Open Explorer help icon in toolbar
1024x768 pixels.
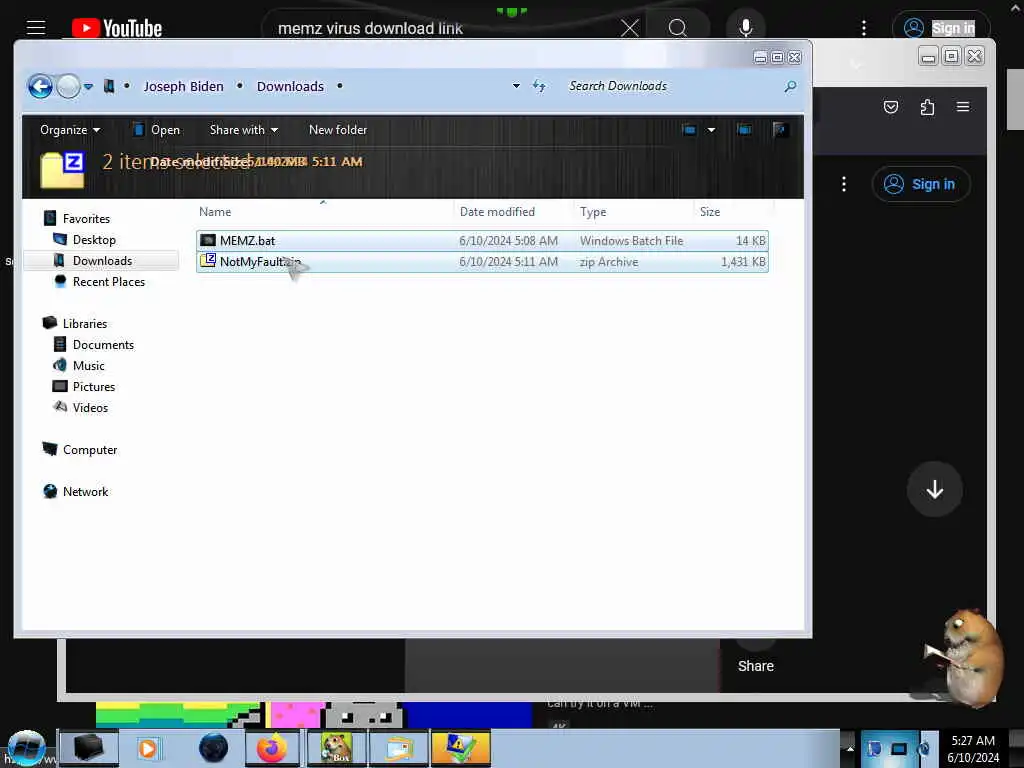point(779,130)
